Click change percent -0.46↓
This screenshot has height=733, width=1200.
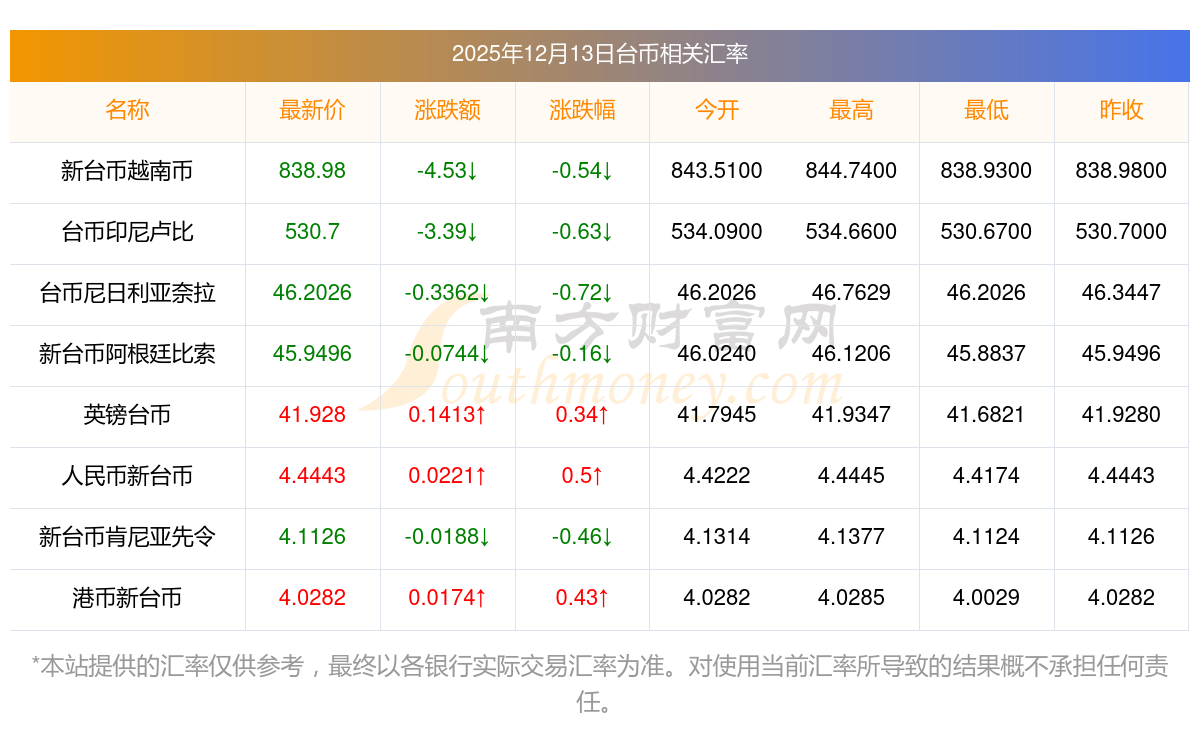coord(582,537)
